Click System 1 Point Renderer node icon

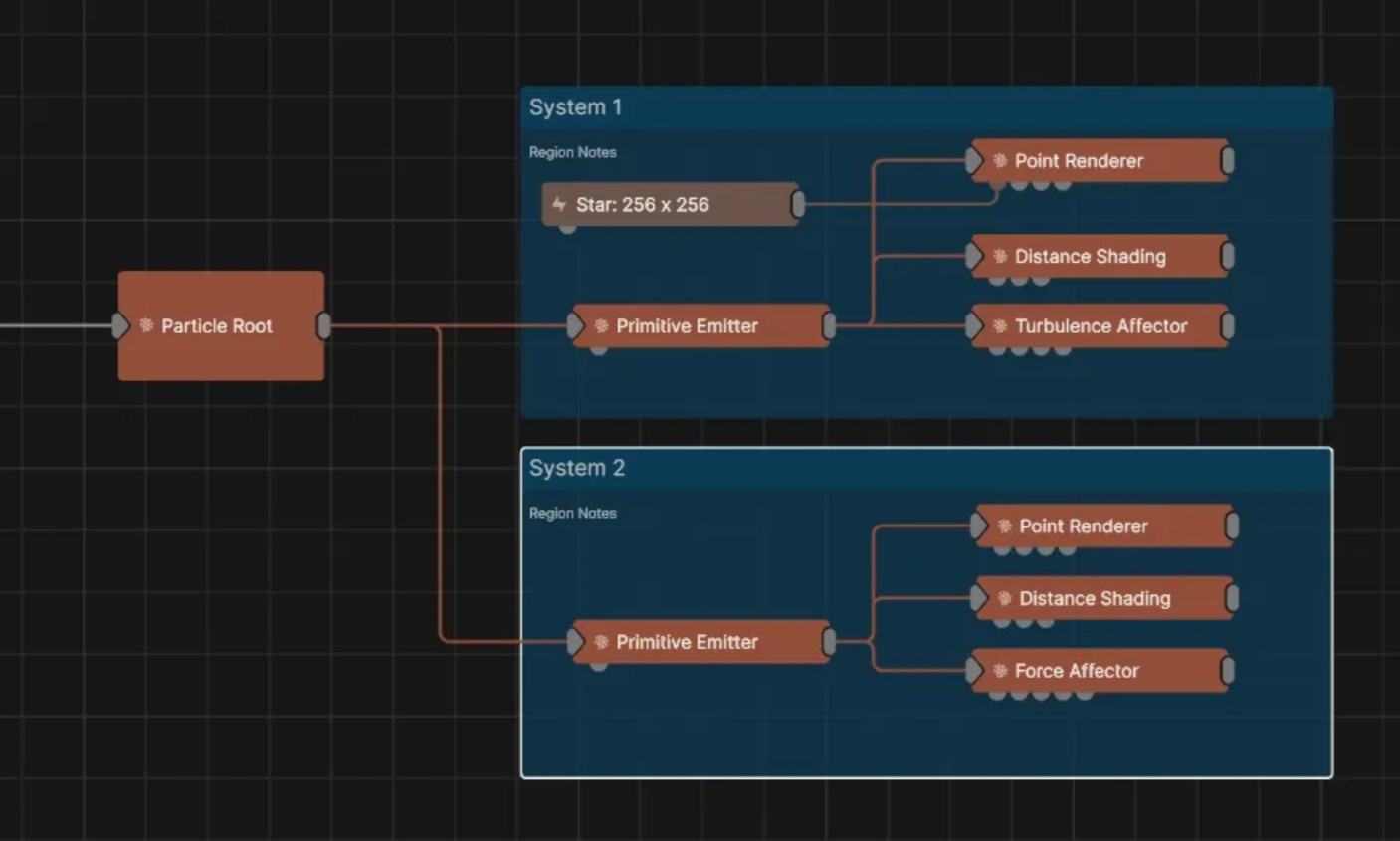coord(1000,160)
